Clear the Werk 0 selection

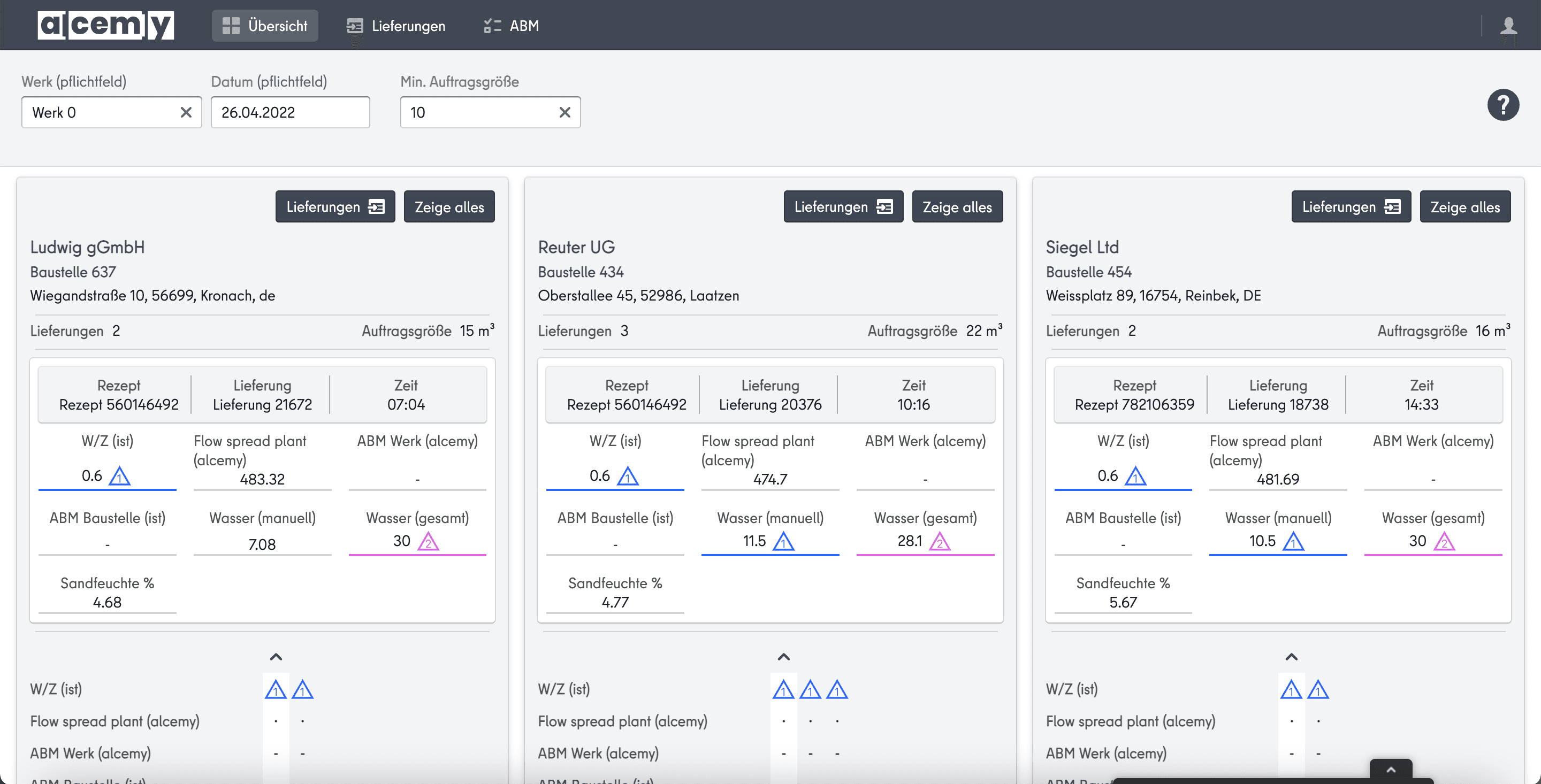(x=186, y=112)
